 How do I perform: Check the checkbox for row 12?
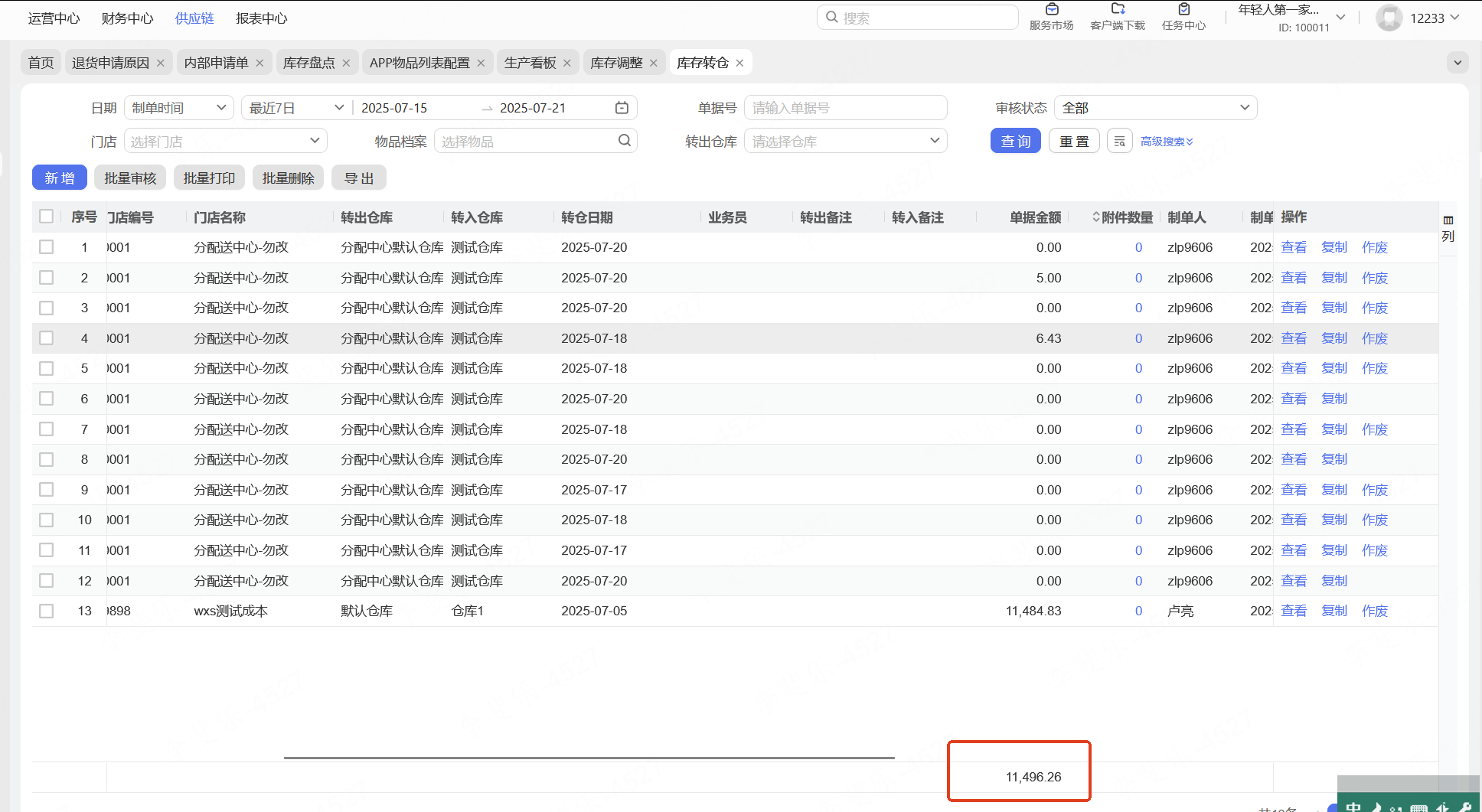tap(47, 581)
